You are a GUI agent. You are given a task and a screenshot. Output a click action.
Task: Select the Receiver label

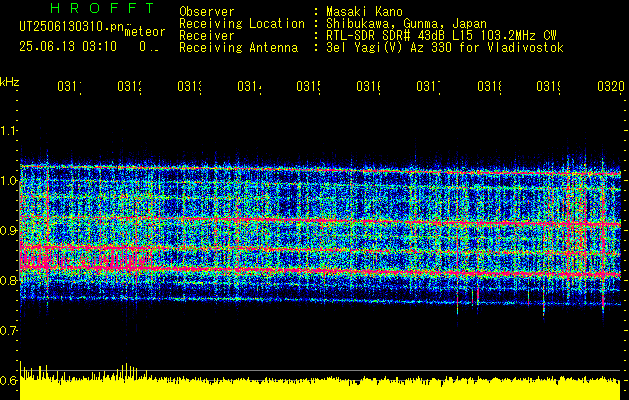pyautogui.click(x=207, y=36)
